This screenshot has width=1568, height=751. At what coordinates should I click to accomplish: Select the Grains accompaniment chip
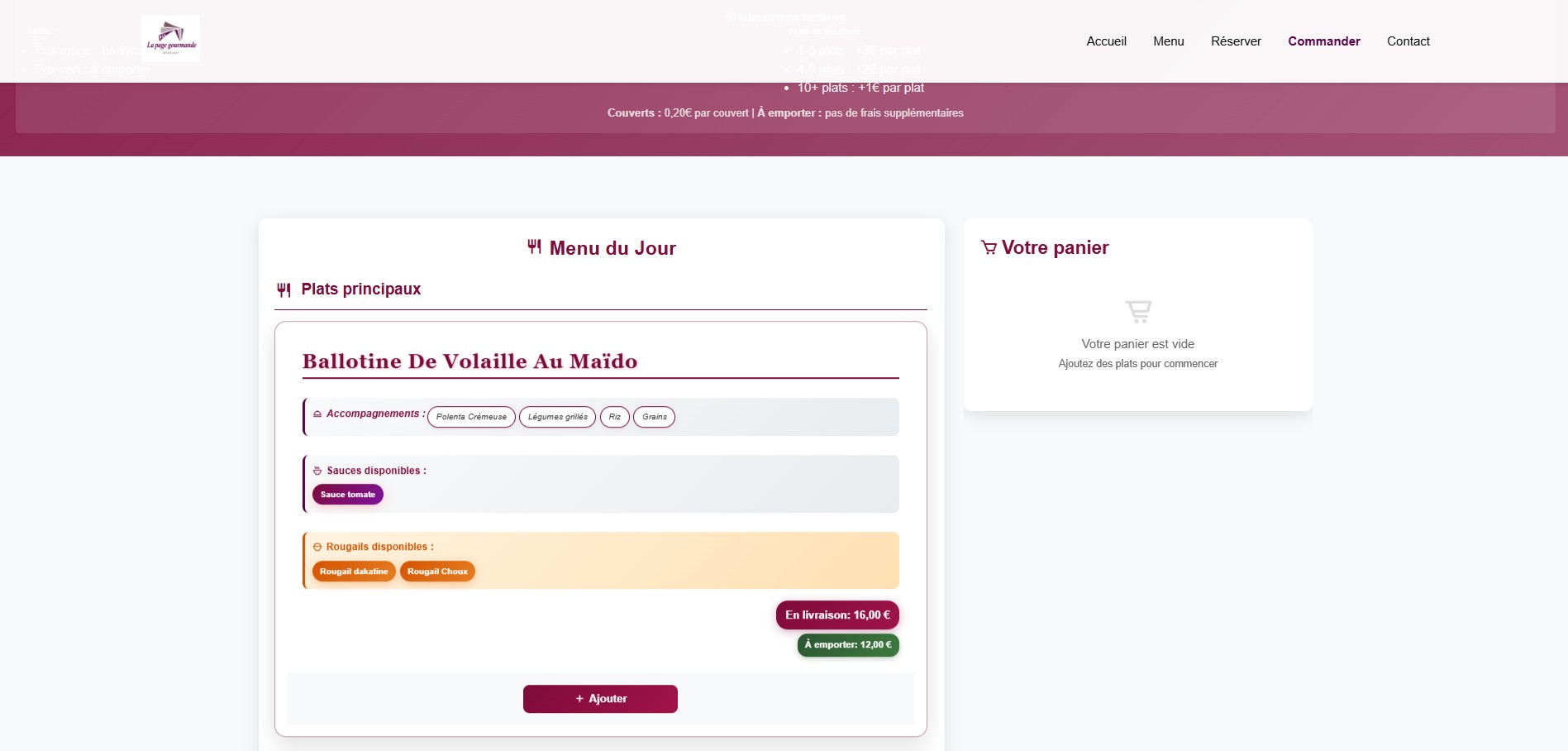pos(654,417)
